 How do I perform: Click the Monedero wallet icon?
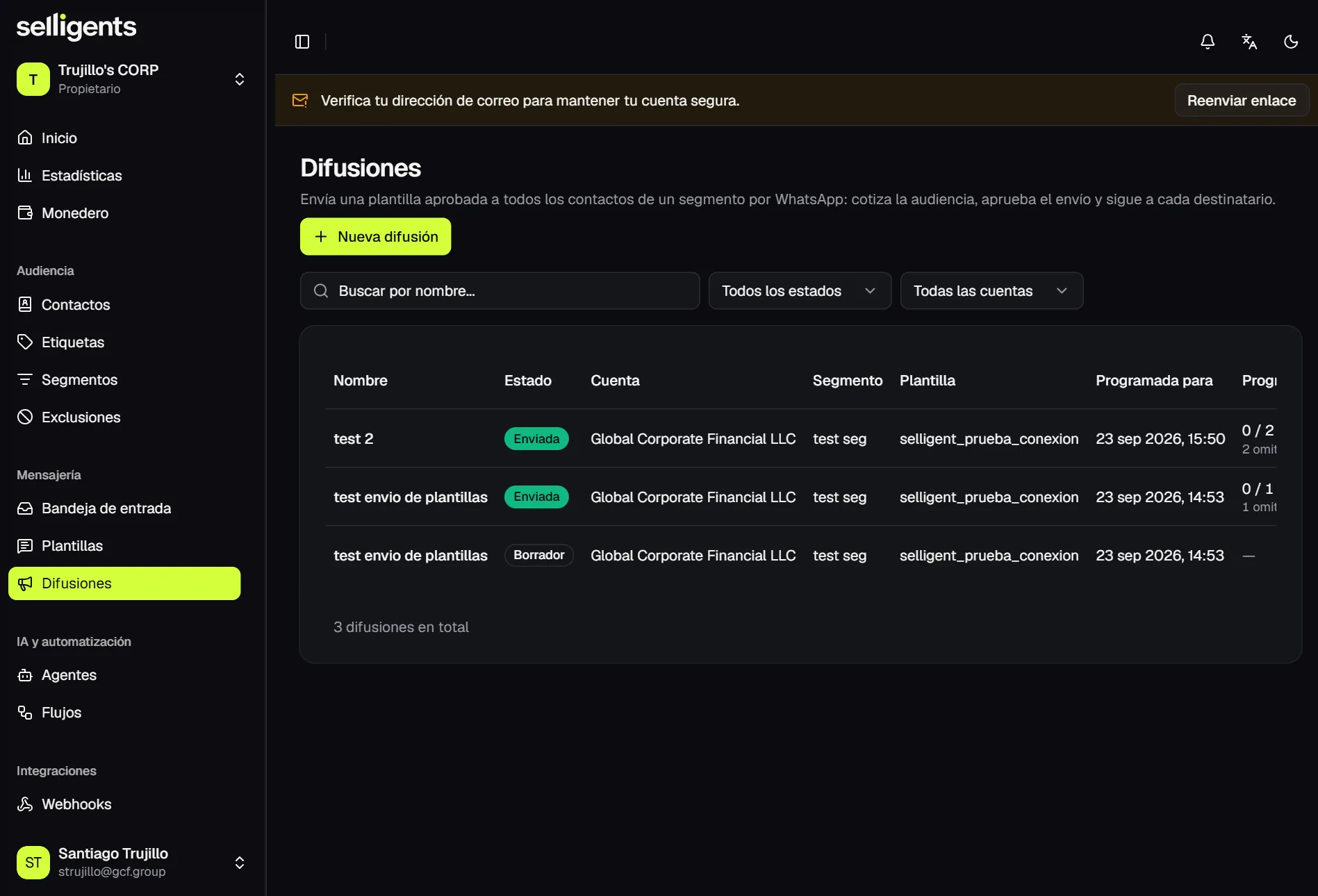(25, 213)
